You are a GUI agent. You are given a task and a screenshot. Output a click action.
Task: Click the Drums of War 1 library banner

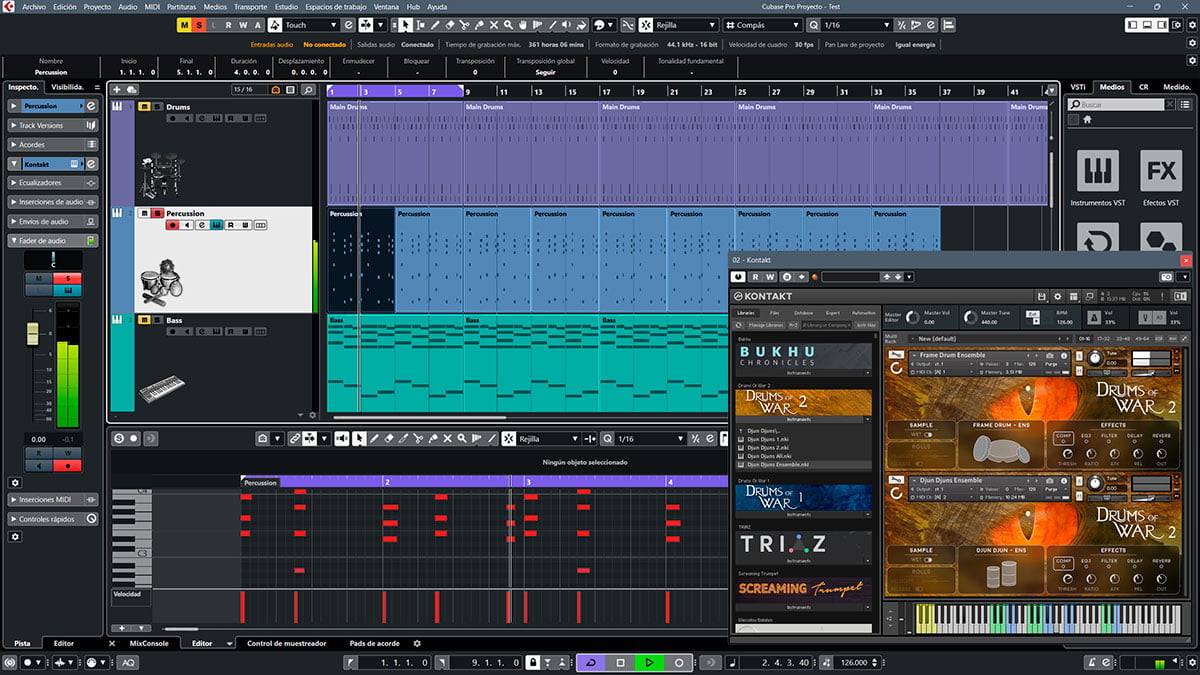804,498
